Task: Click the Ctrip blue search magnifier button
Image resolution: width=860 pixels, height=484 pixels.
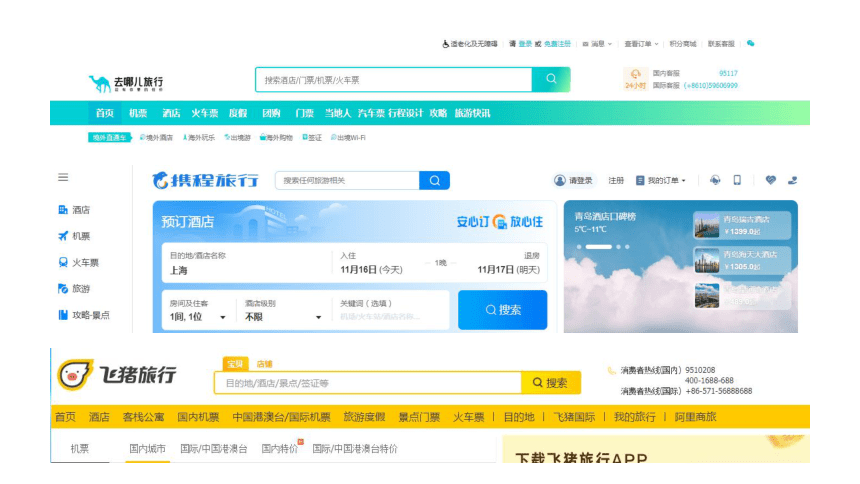Action: coord(434,181)
